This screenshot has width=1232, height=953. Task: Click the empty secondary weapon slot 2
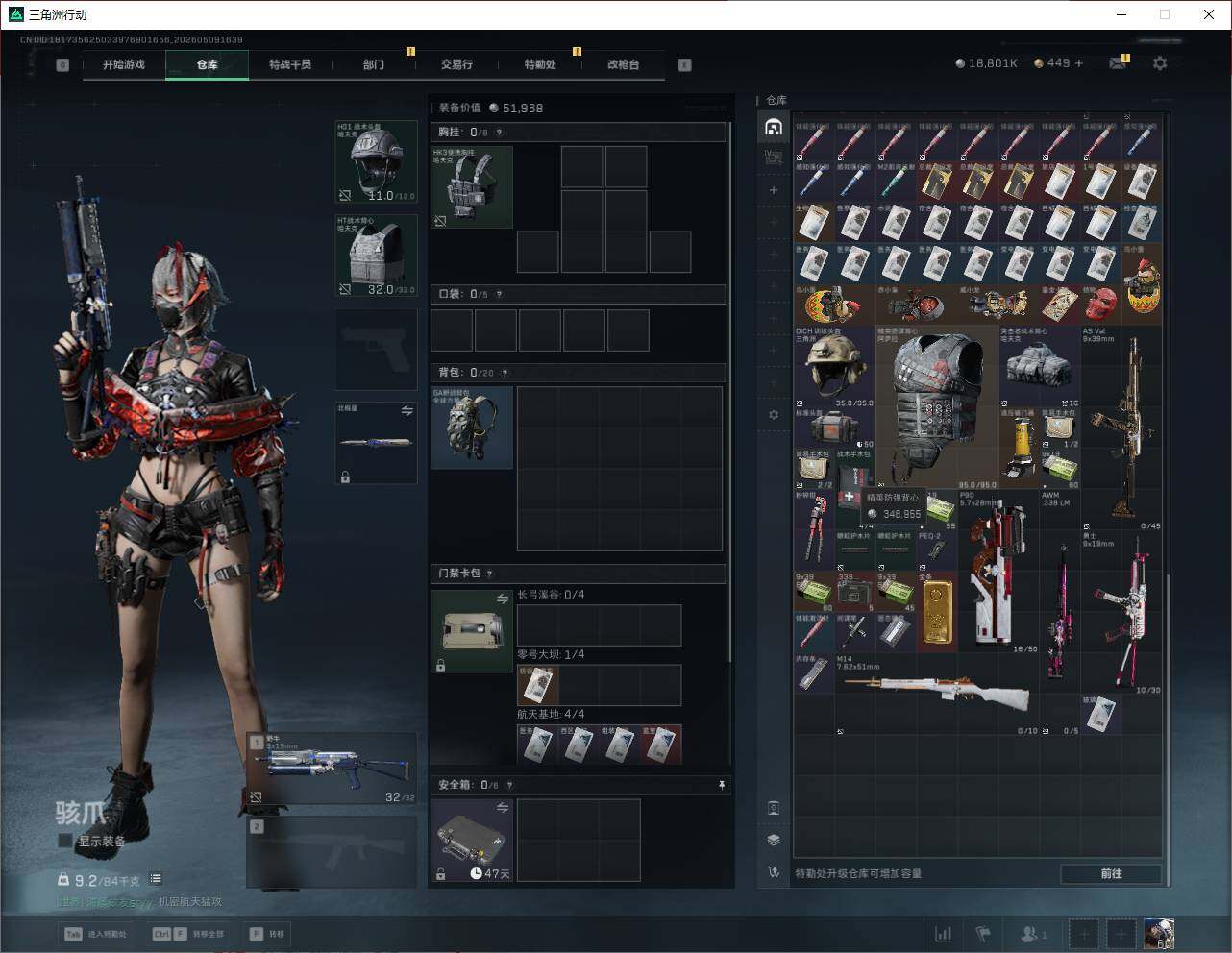pyautogui.click(x=332, y=852)
